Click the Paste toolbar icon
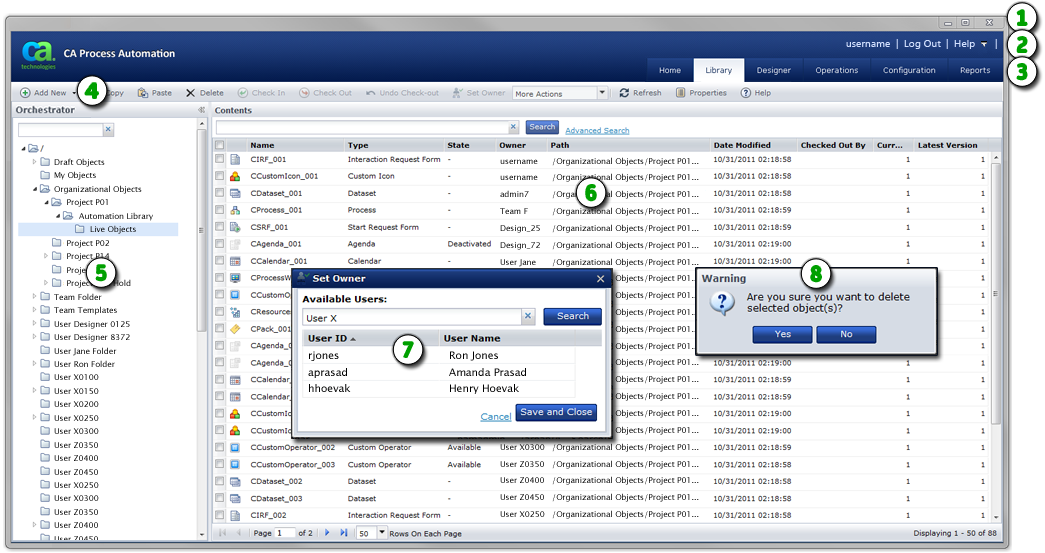The height and width of the screenshot is (553, 1045). pos(143,93)
